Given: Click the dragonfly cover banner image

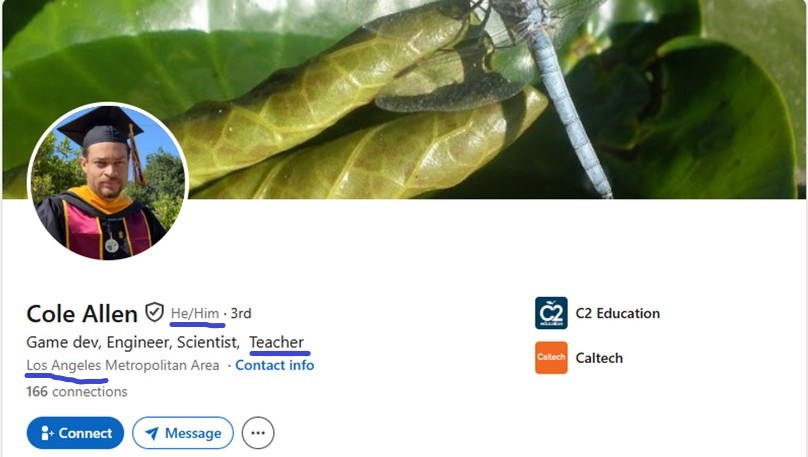Looking at the screenshot, I should pos(404,99).
